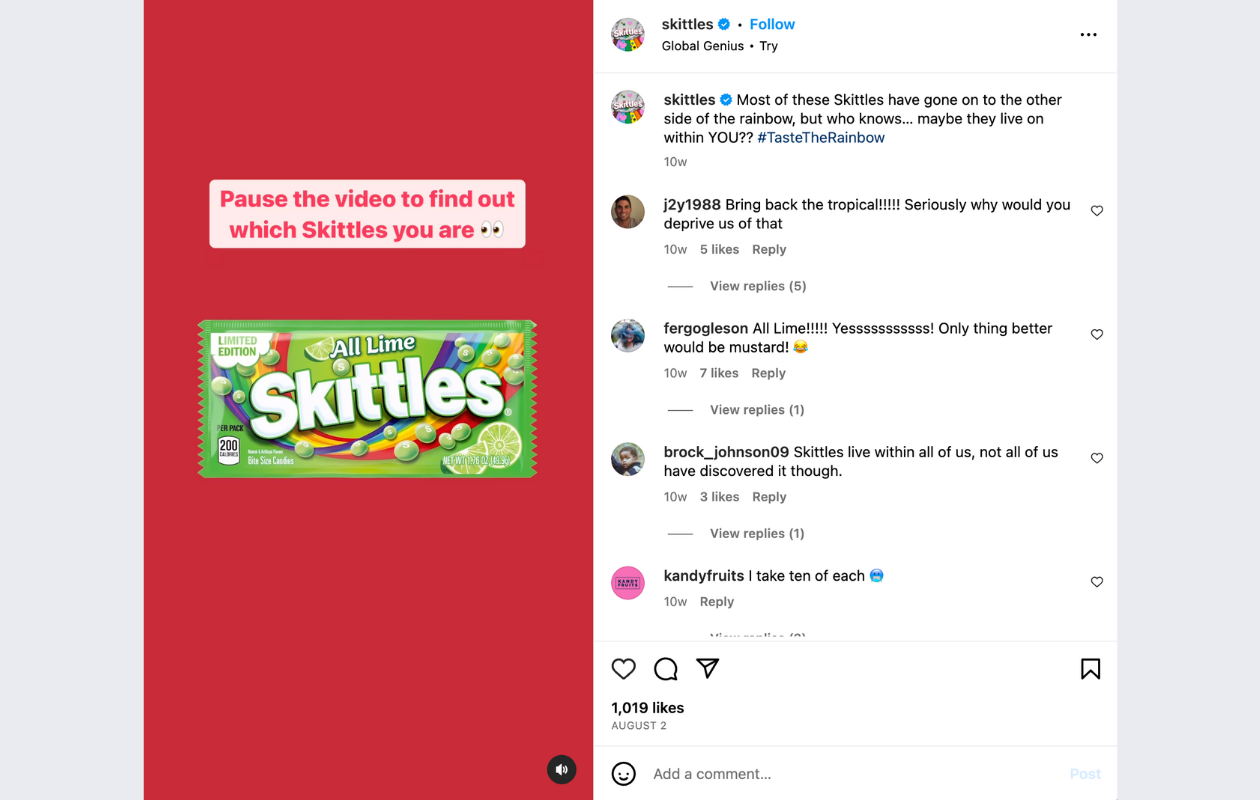The image size is (1260, 800).
Task: Like fergogleson's comment with the heart
Action: 1097,334
